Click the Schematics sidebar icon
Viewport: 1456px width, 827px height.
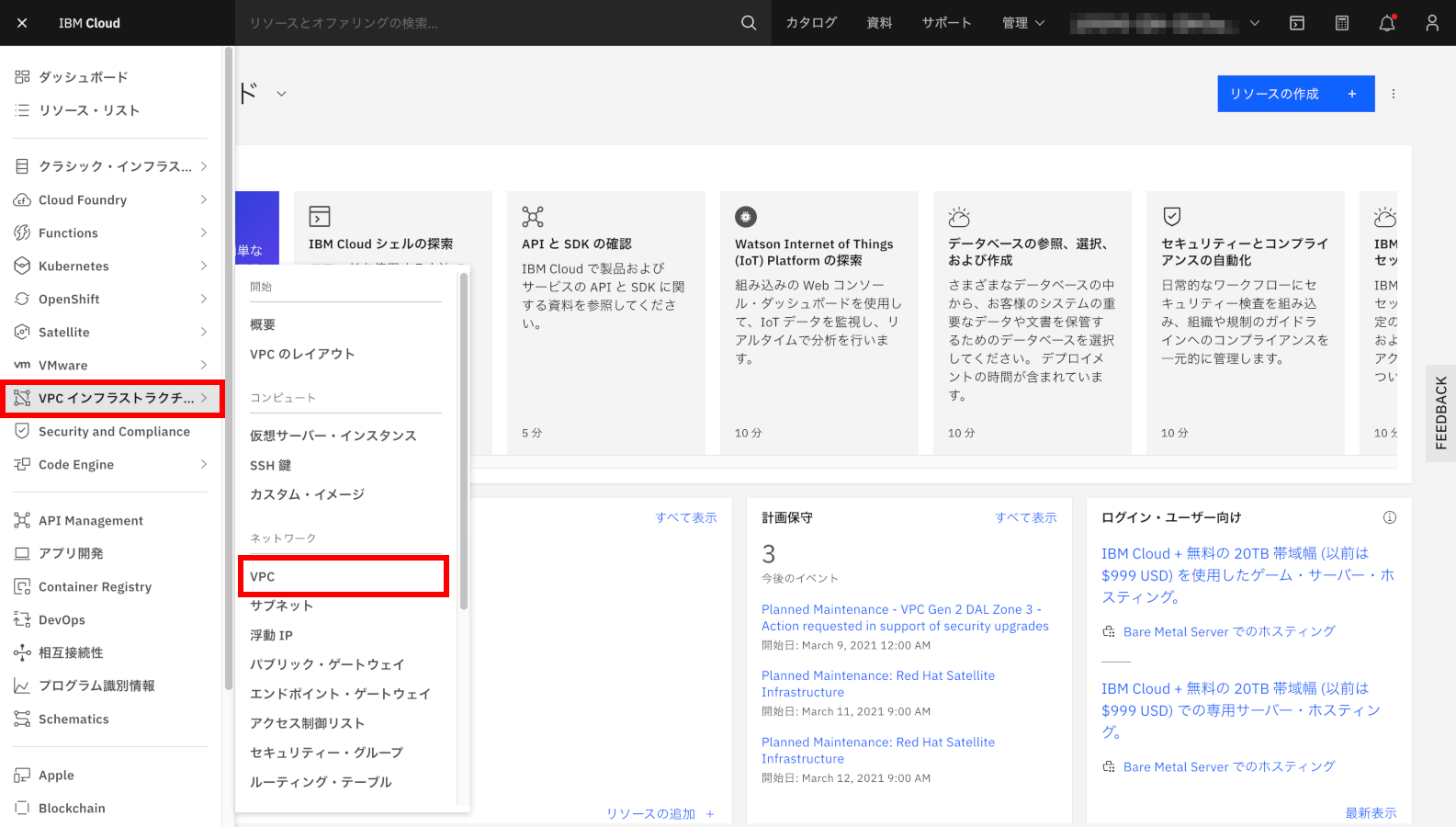22,719
